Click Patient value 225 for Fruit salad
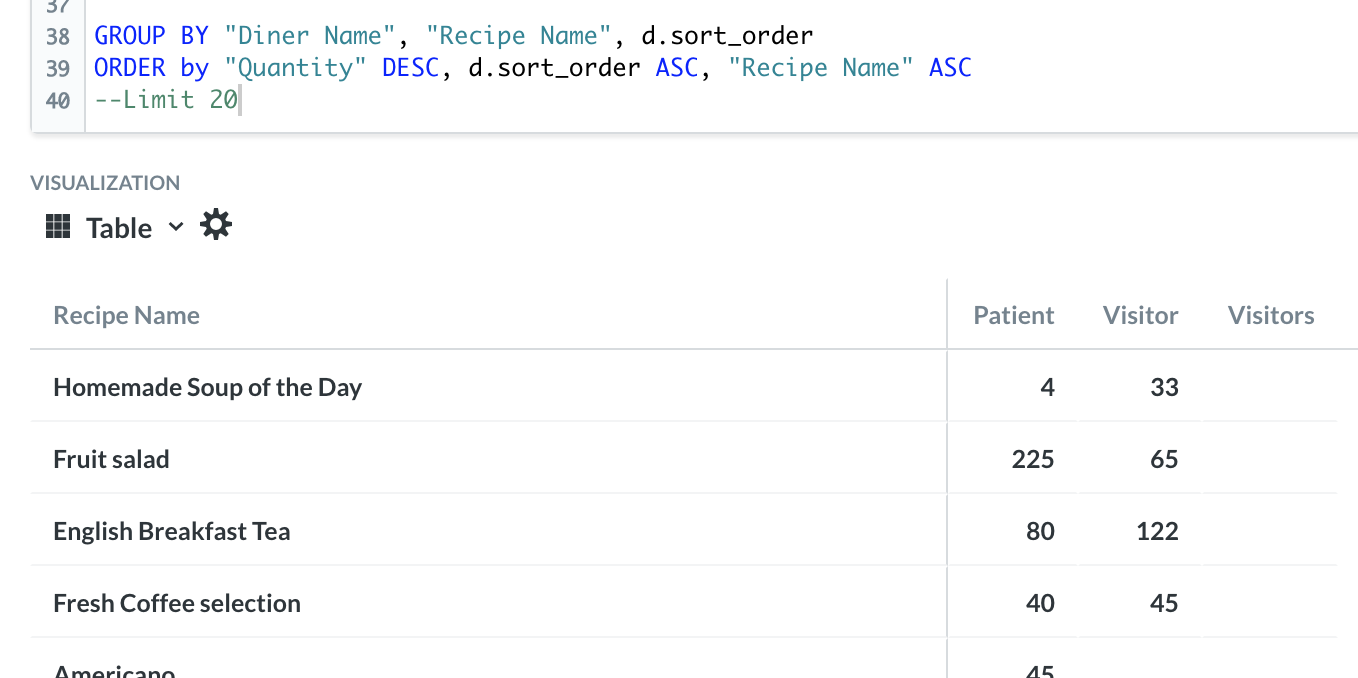This screenshot has width=1358, height=678. [x=1032, y=459]
